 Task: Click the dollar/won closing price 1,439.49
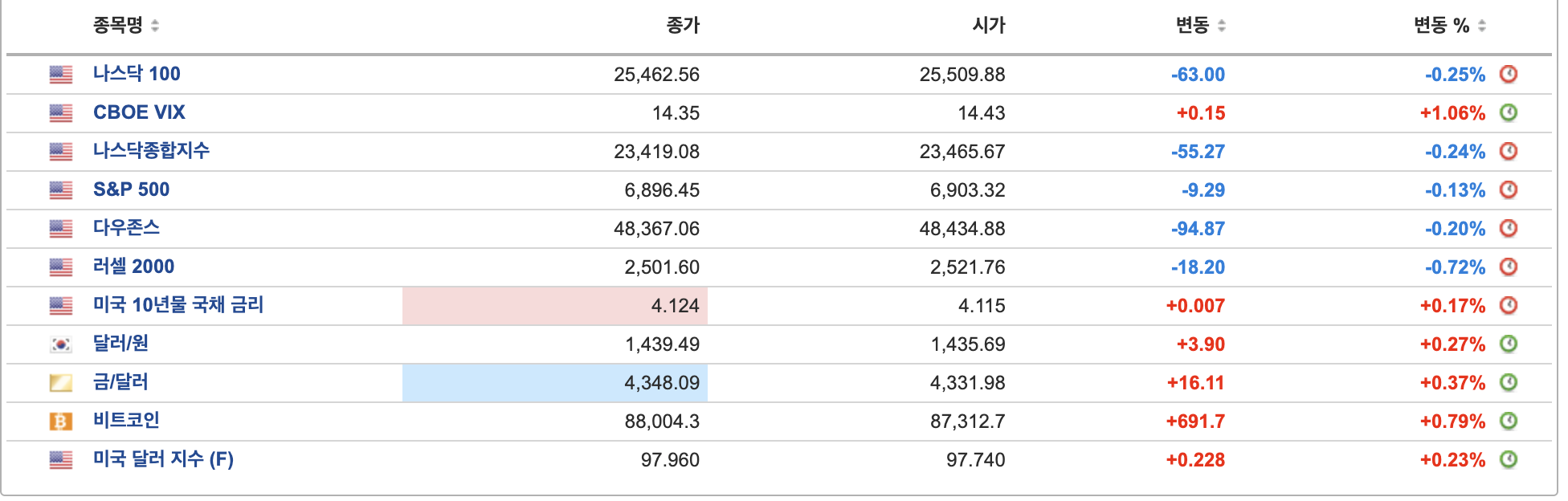(x=662, y=344)
